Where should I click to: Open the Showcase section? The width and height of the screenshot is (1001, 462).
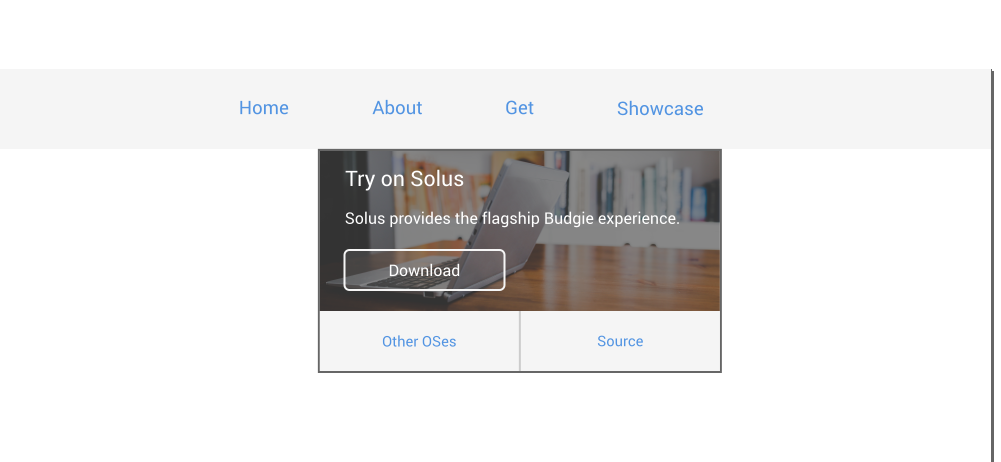pyautogui.click(x=660, y=108)
